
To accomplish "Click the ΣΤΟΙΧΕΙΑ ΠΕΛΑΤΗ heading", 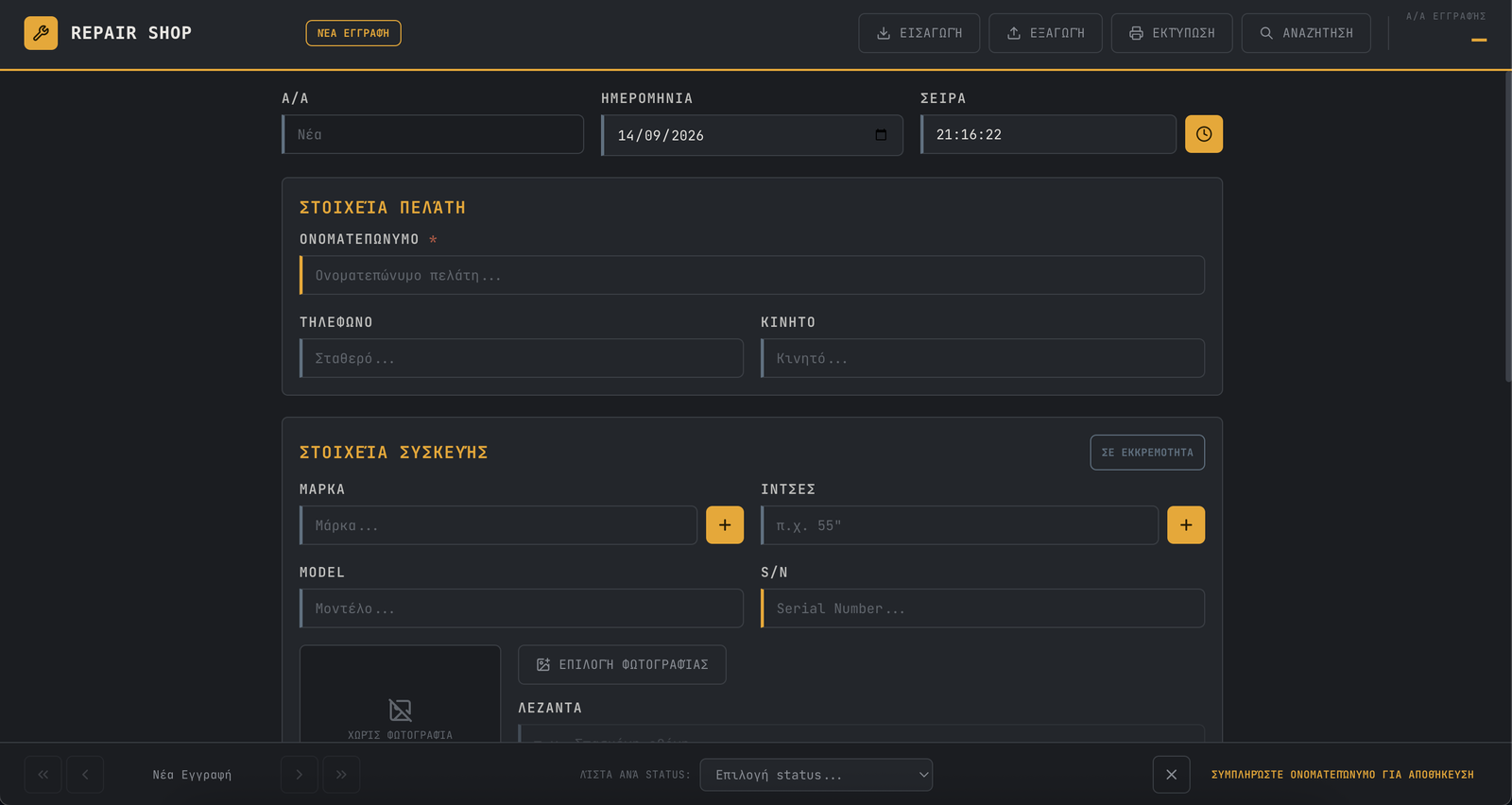I will [x=383, y=208].
